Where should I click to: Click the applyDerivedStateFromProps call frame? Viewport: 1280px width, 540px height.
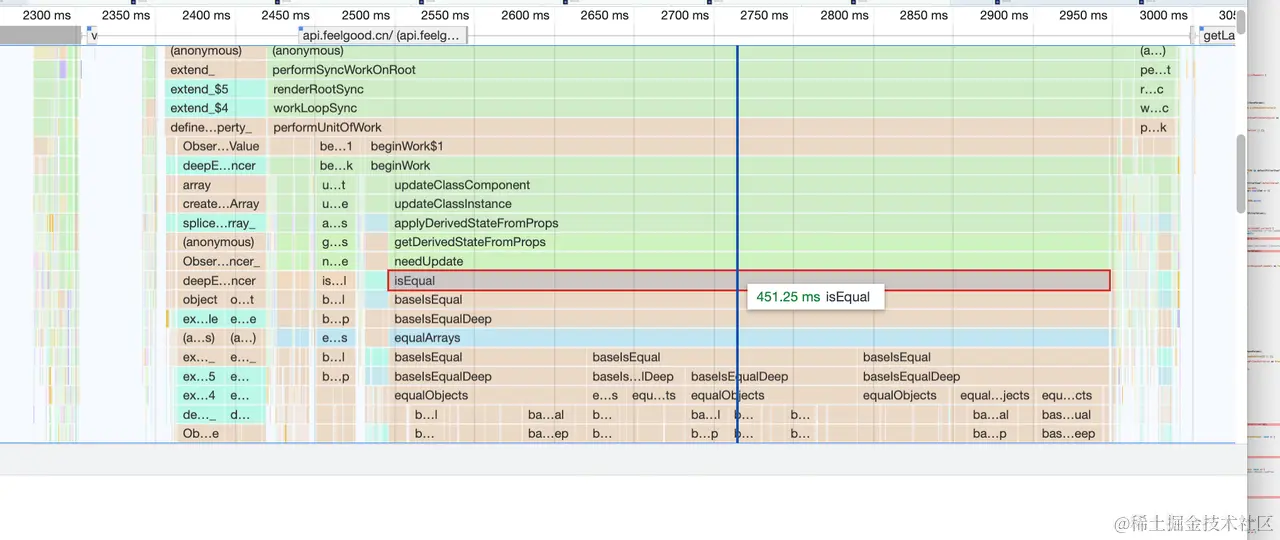point(751,223)
